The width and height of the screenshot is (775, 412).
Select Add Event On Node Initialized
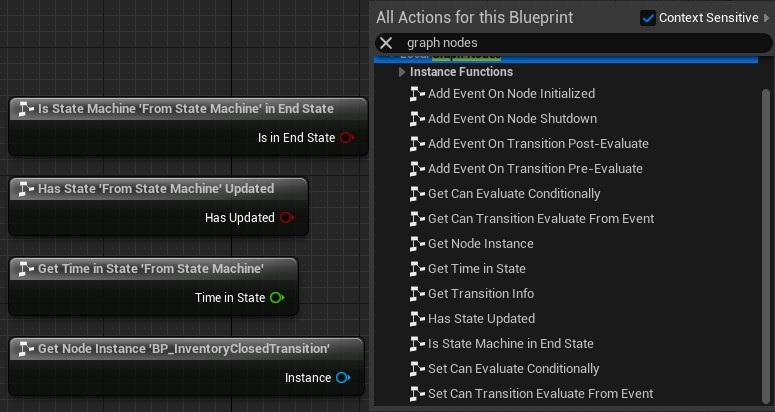click(x=511, y=94)
